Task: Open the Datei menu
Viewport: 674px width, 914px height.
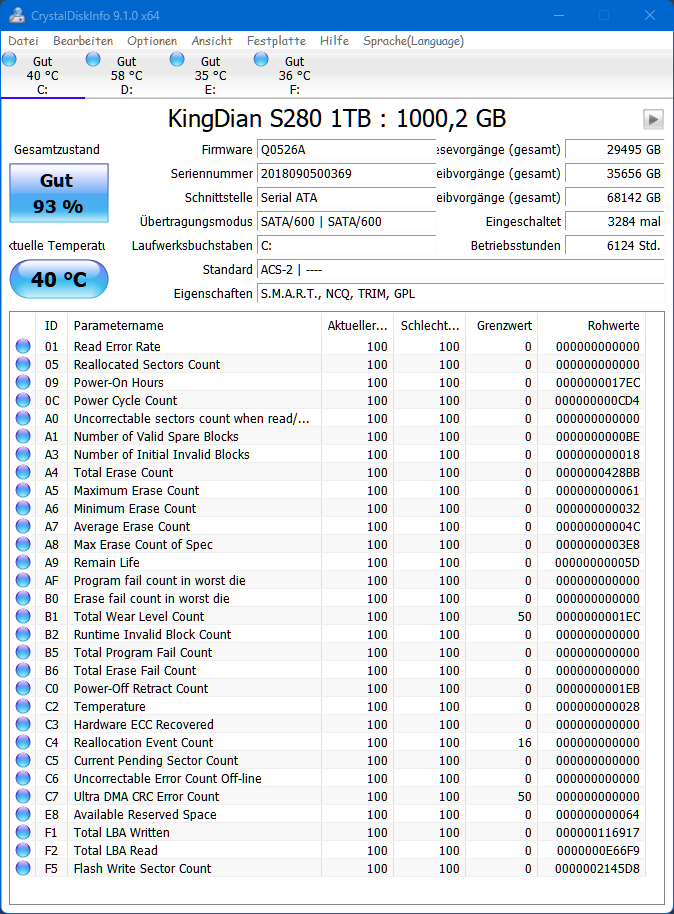Action: 23,41
